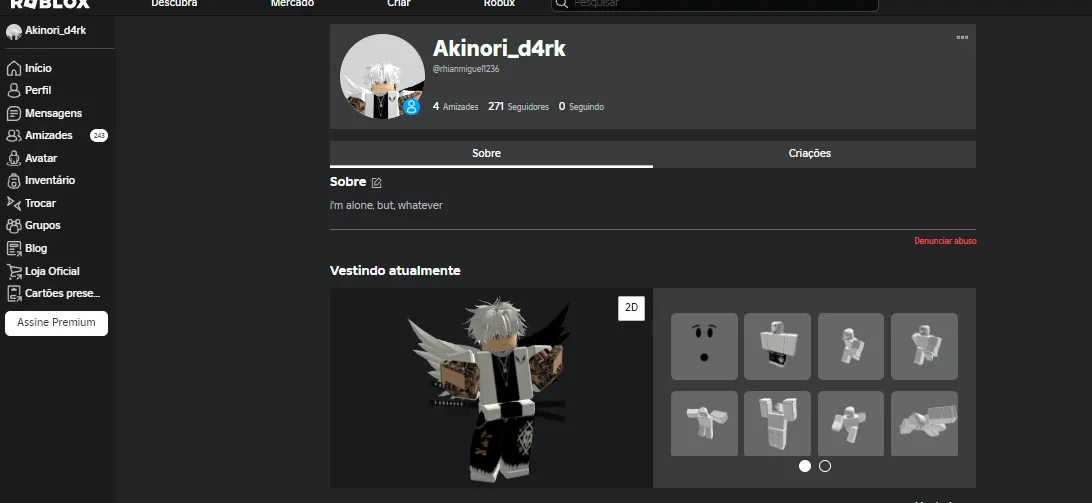1092x503 pixels.
Task: Open the Inventário backpack icon
Action: click(x=13, y=180)
